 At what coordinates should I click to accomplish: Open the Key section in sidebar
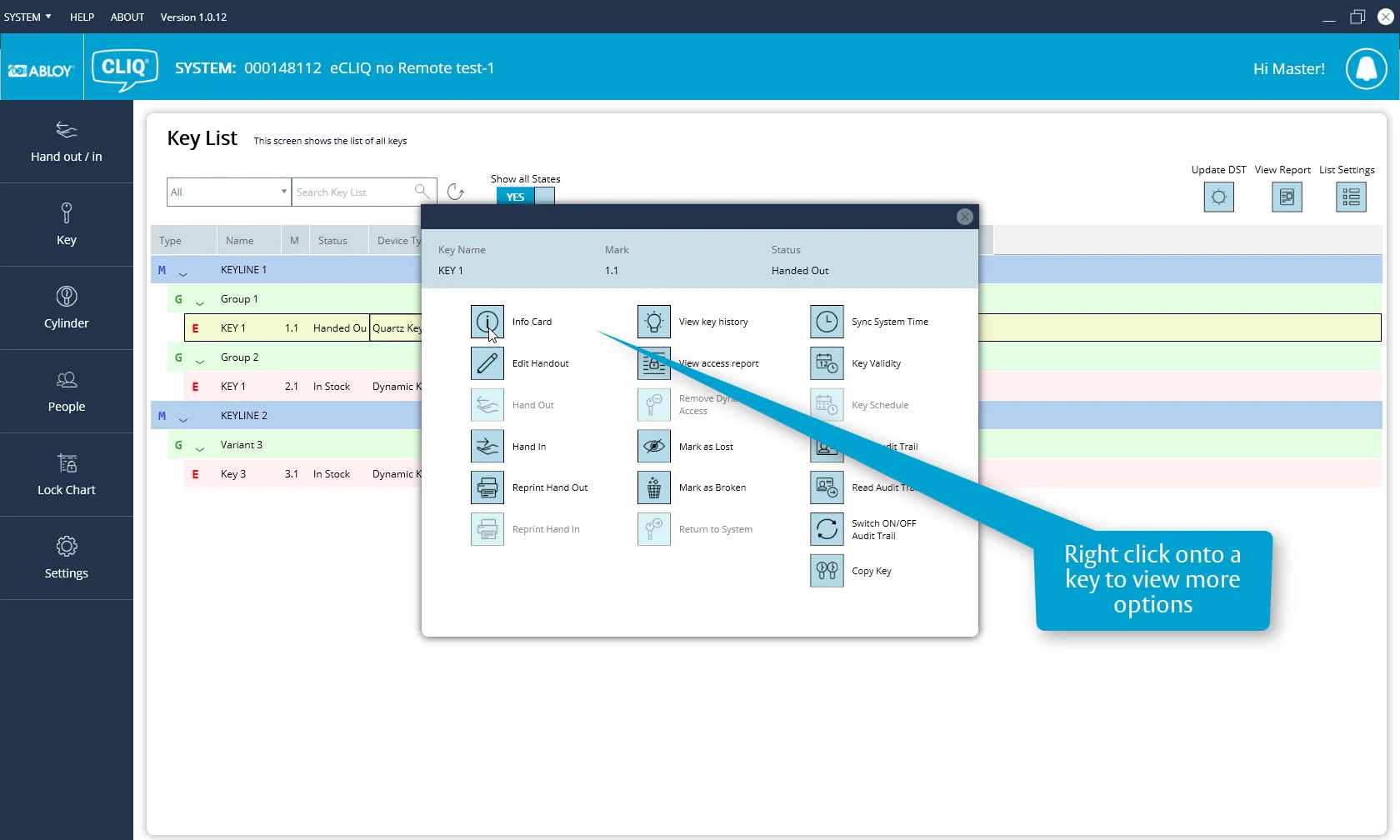pos(67,225)
